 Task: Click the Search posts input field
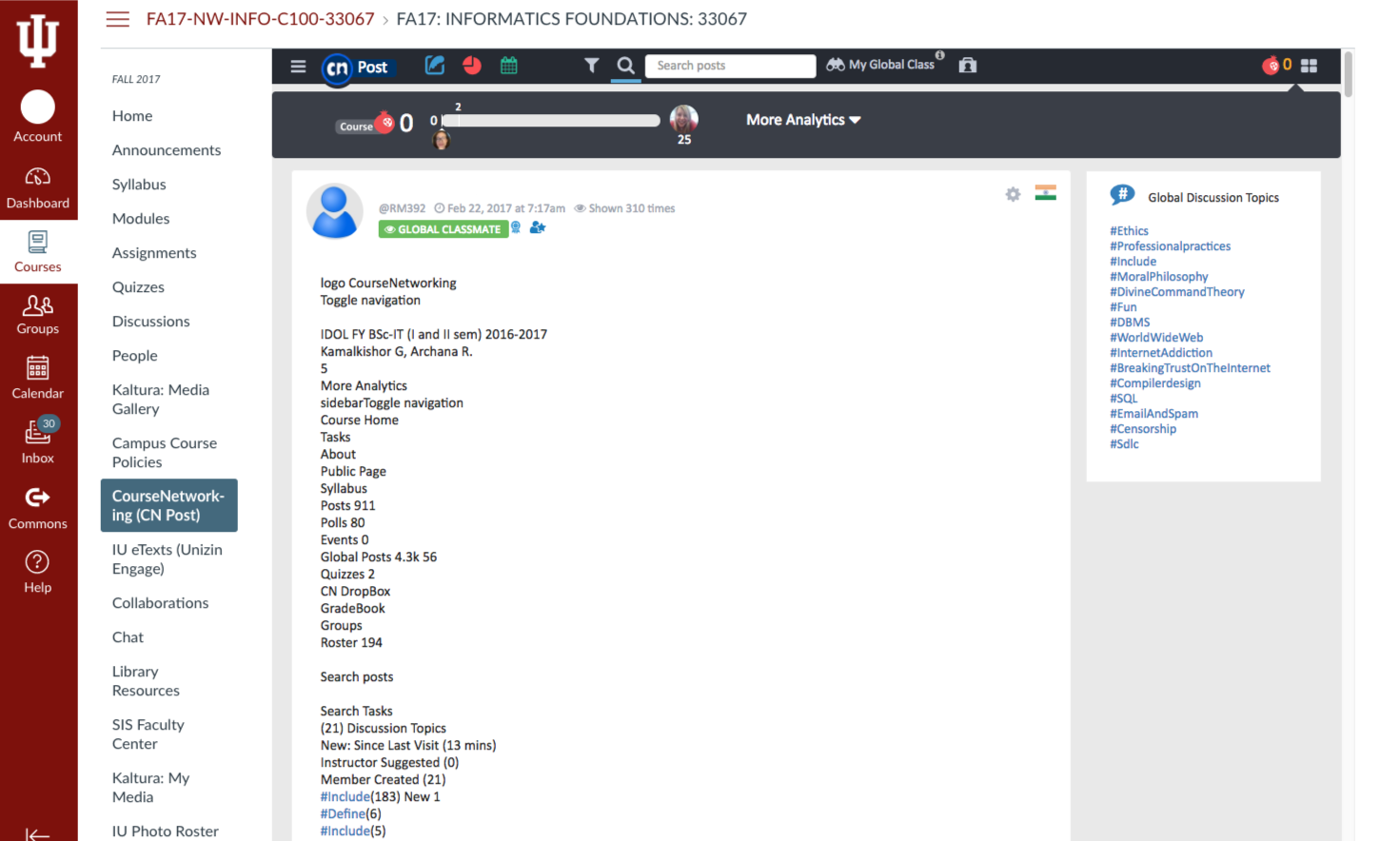pos(730,66)
